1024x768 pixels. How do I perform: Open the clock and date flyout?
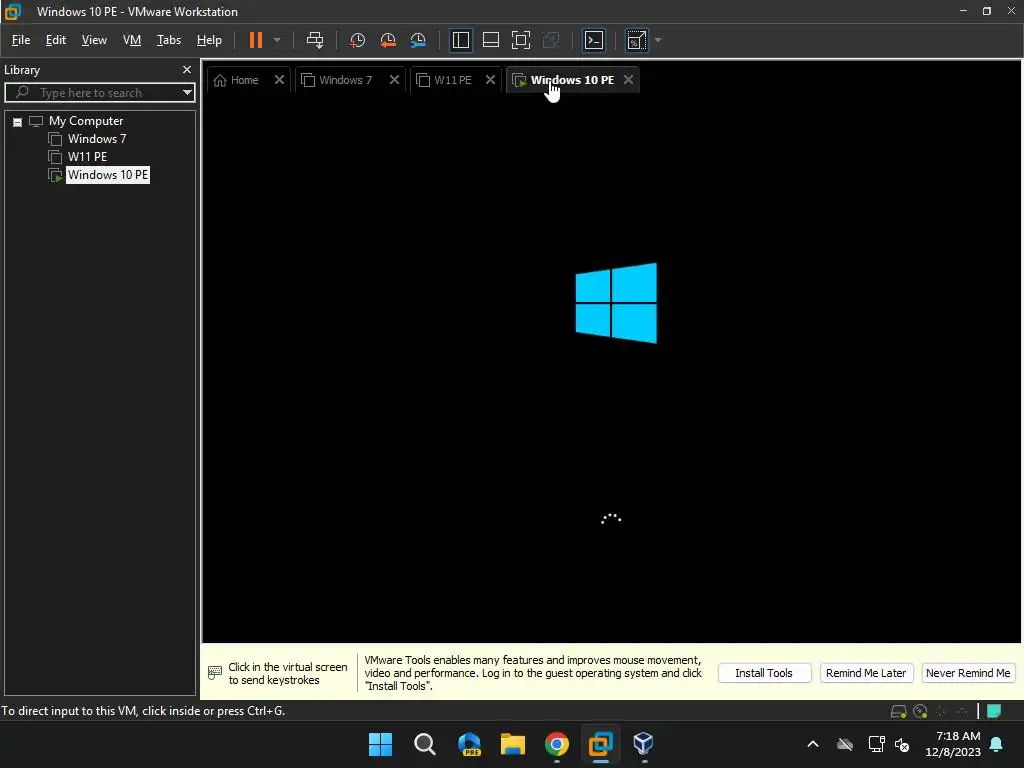(x=953, y=744)
